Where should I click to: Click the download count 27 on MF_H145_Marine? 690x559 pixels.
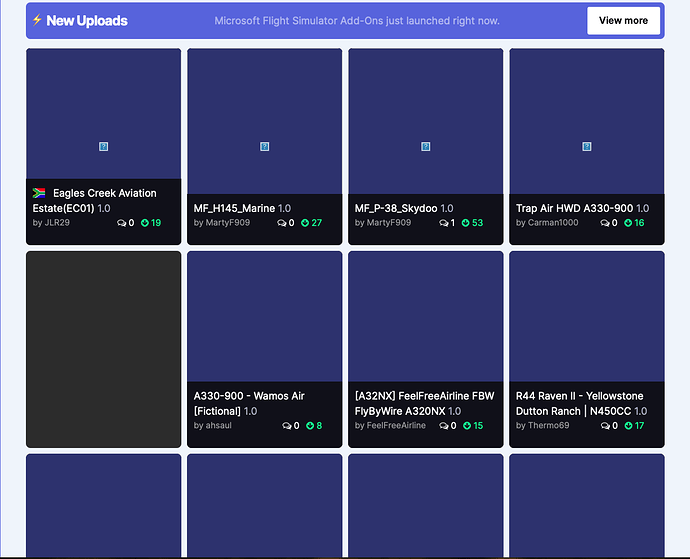[317, 223]
